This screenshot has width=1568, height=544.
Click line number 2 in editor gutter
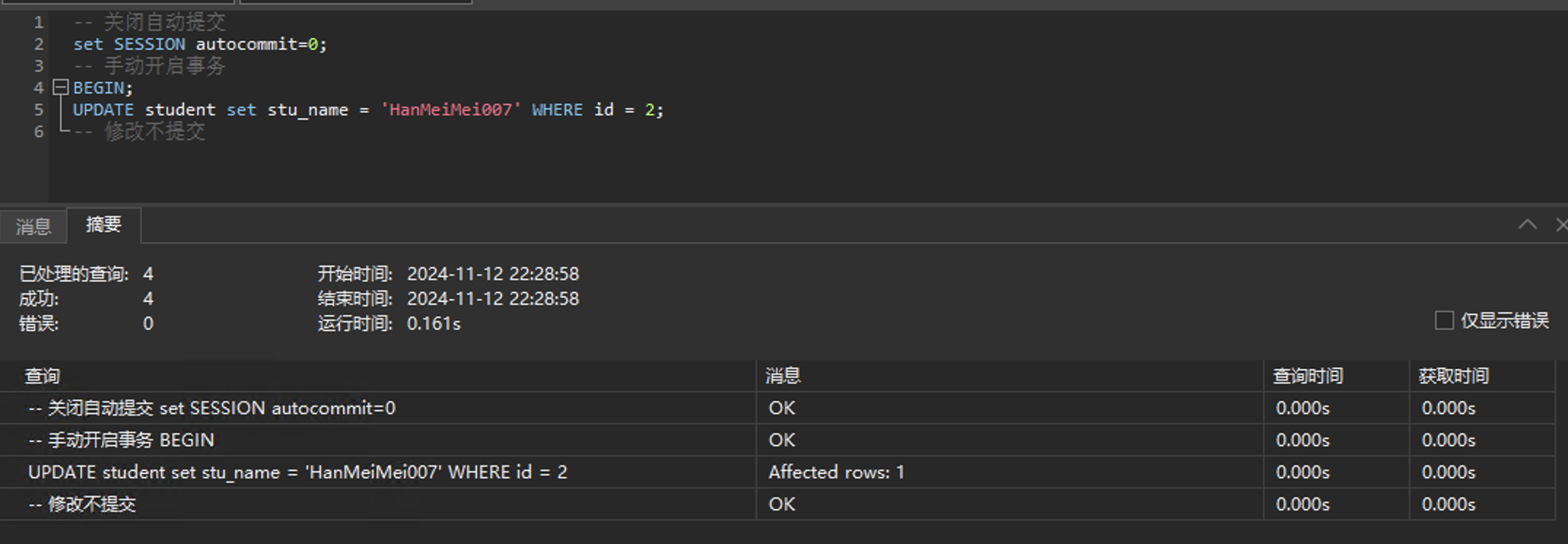[39, 44]
